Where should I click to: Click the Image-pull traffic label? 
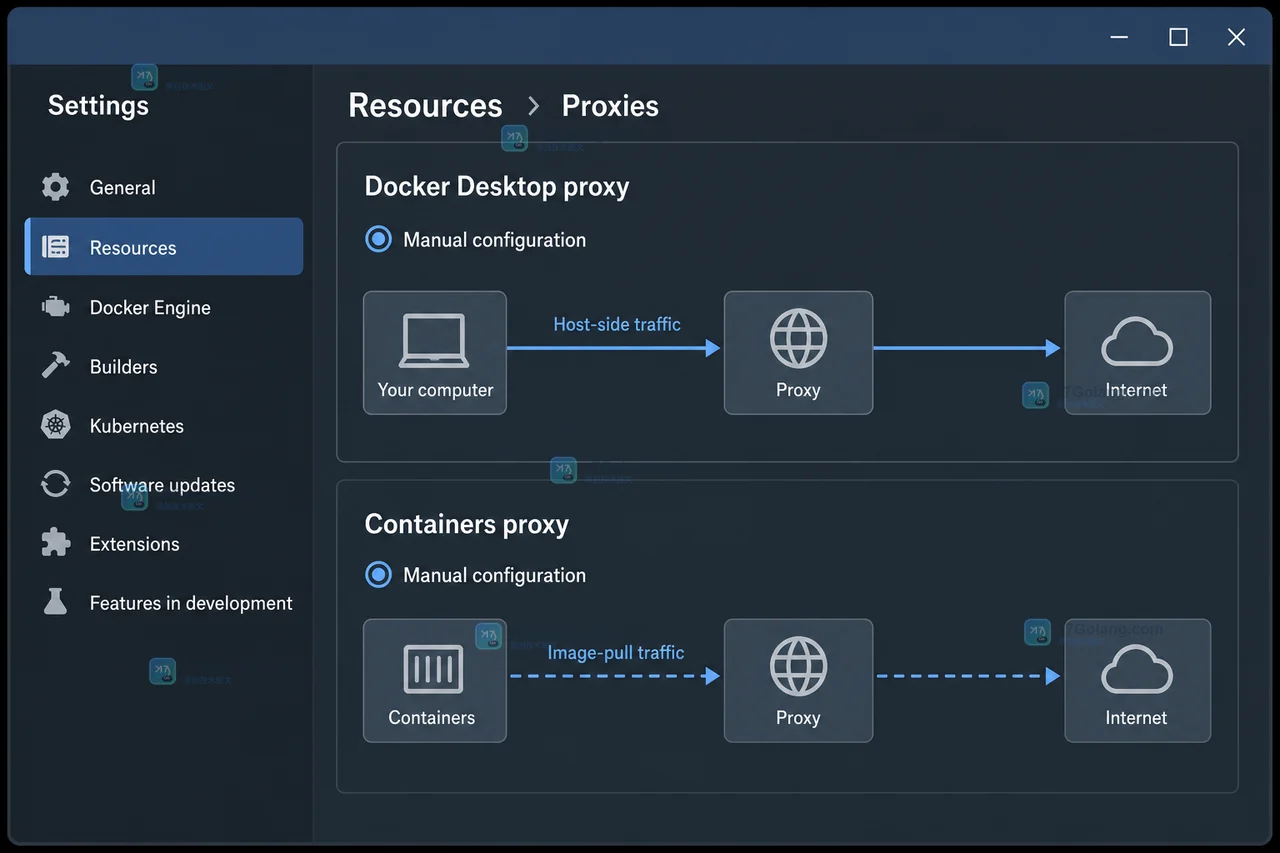[616, 652]
